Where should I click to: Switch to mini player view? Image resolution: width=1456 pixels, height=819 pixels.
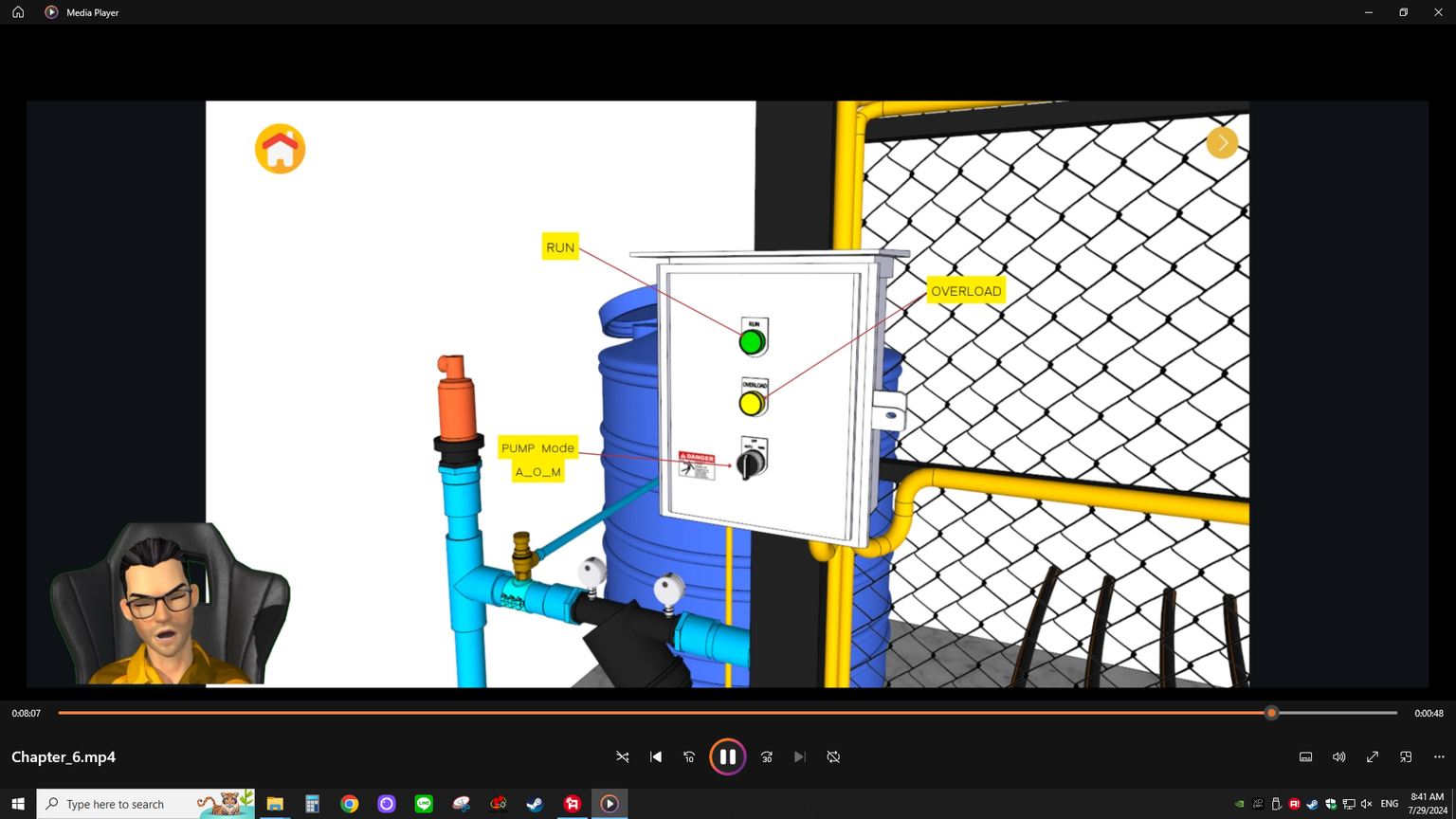(x=1406, y=756)
